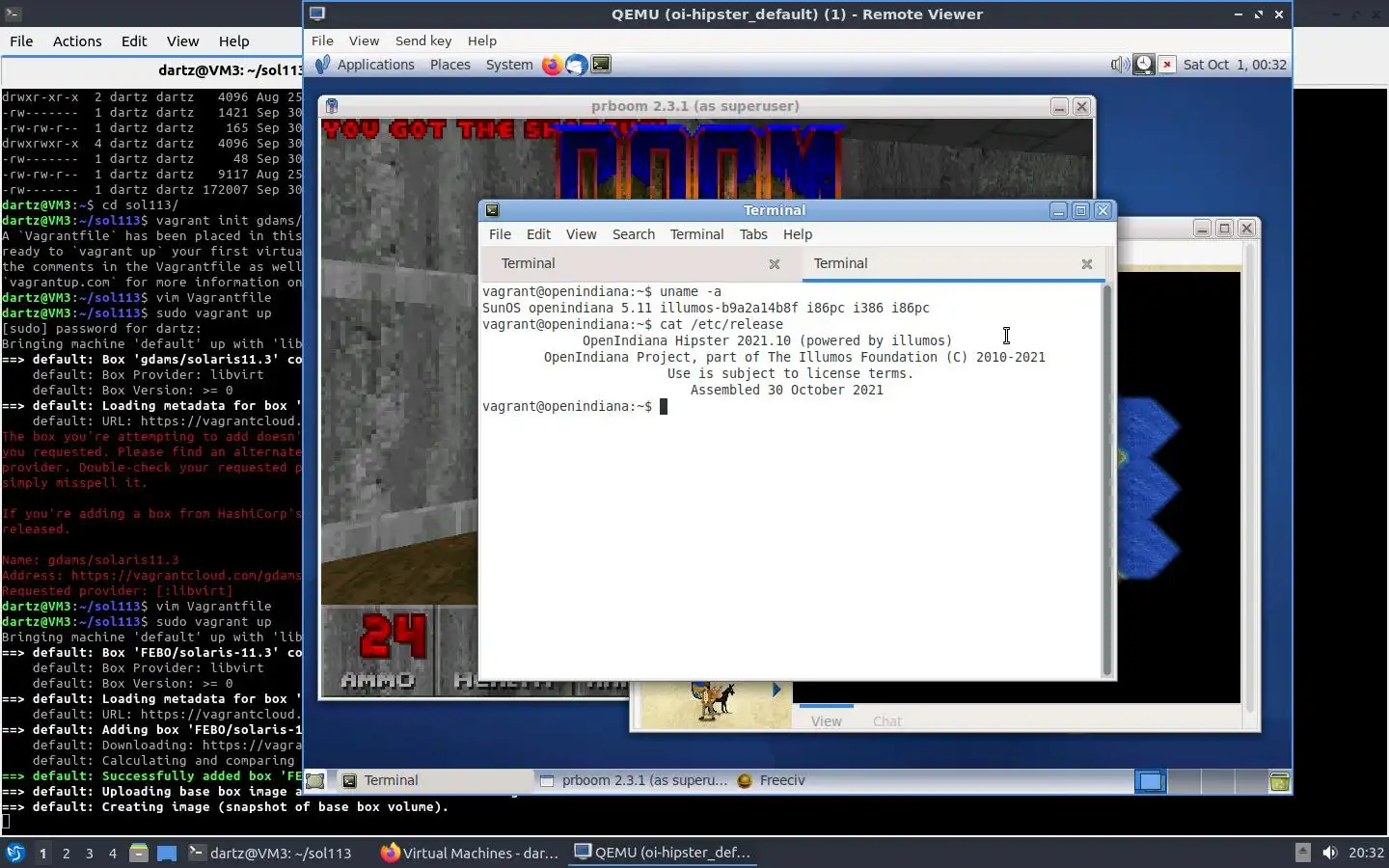Select the View tab in Freeciv
Viewport: 1389px width, 868px height.
[826, 720]
